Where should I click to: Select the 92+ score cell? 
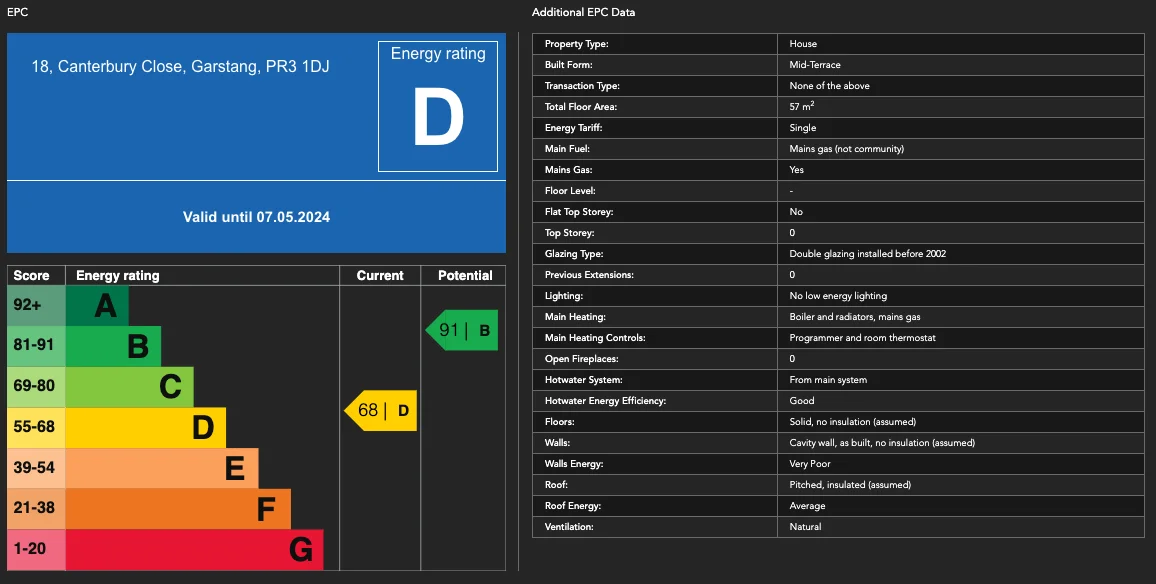36,306
